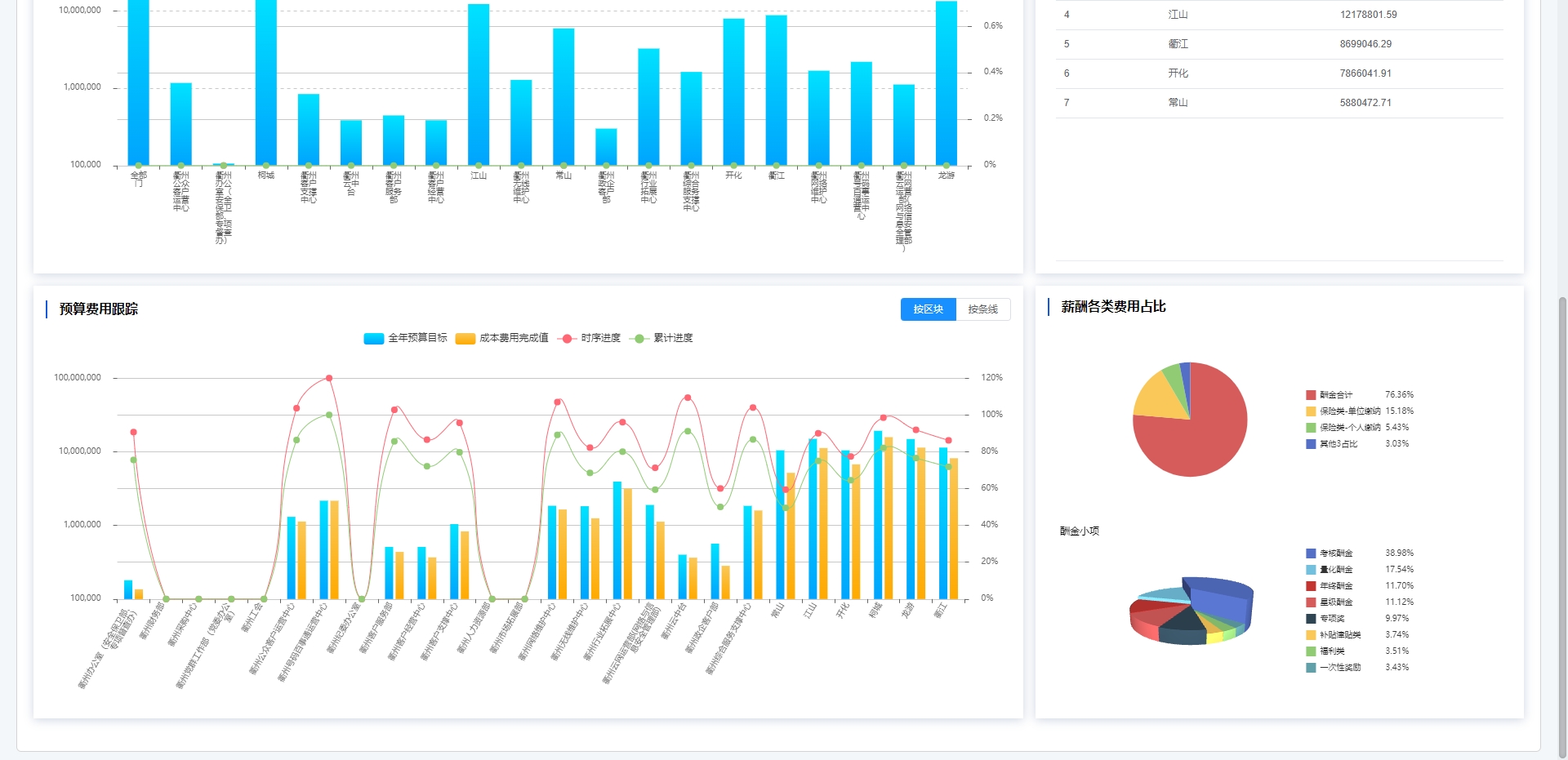The width and height of the screenshot is (1568, 760).
Task: Click the blue raised slice of the 3D pie
Action: [1221, 600]
